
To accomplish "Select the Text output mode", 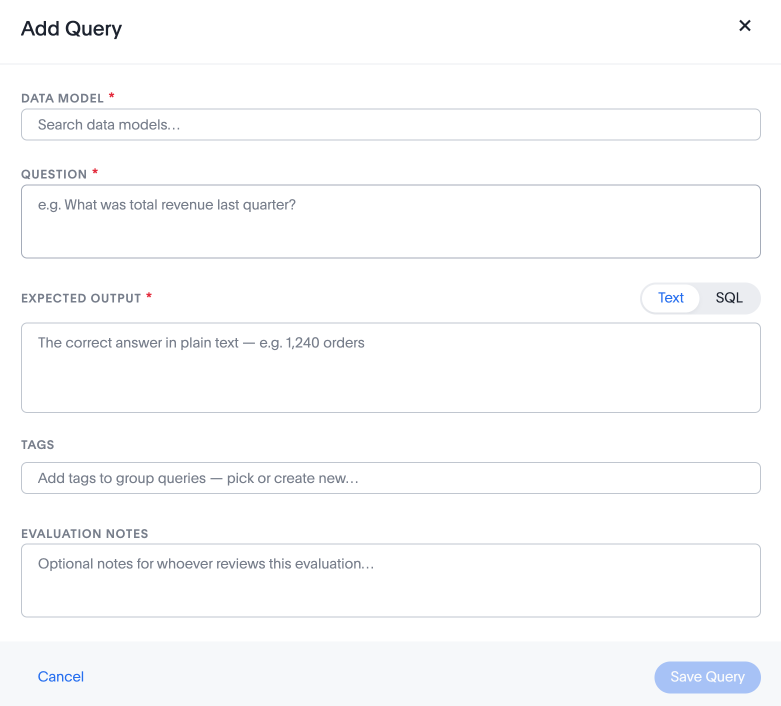I will [x=670, y=298].
